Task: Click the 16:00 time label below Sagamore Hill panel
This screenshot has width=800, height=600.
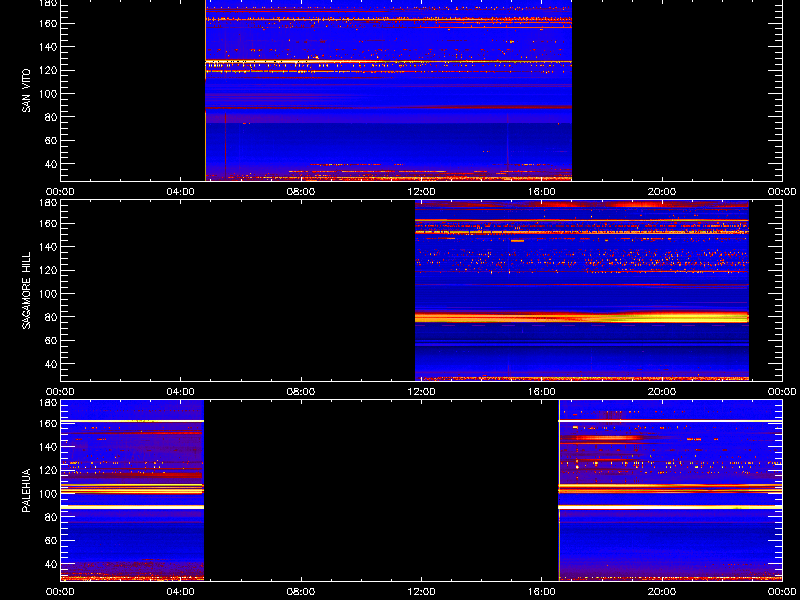Action: [x=542, y=392]
